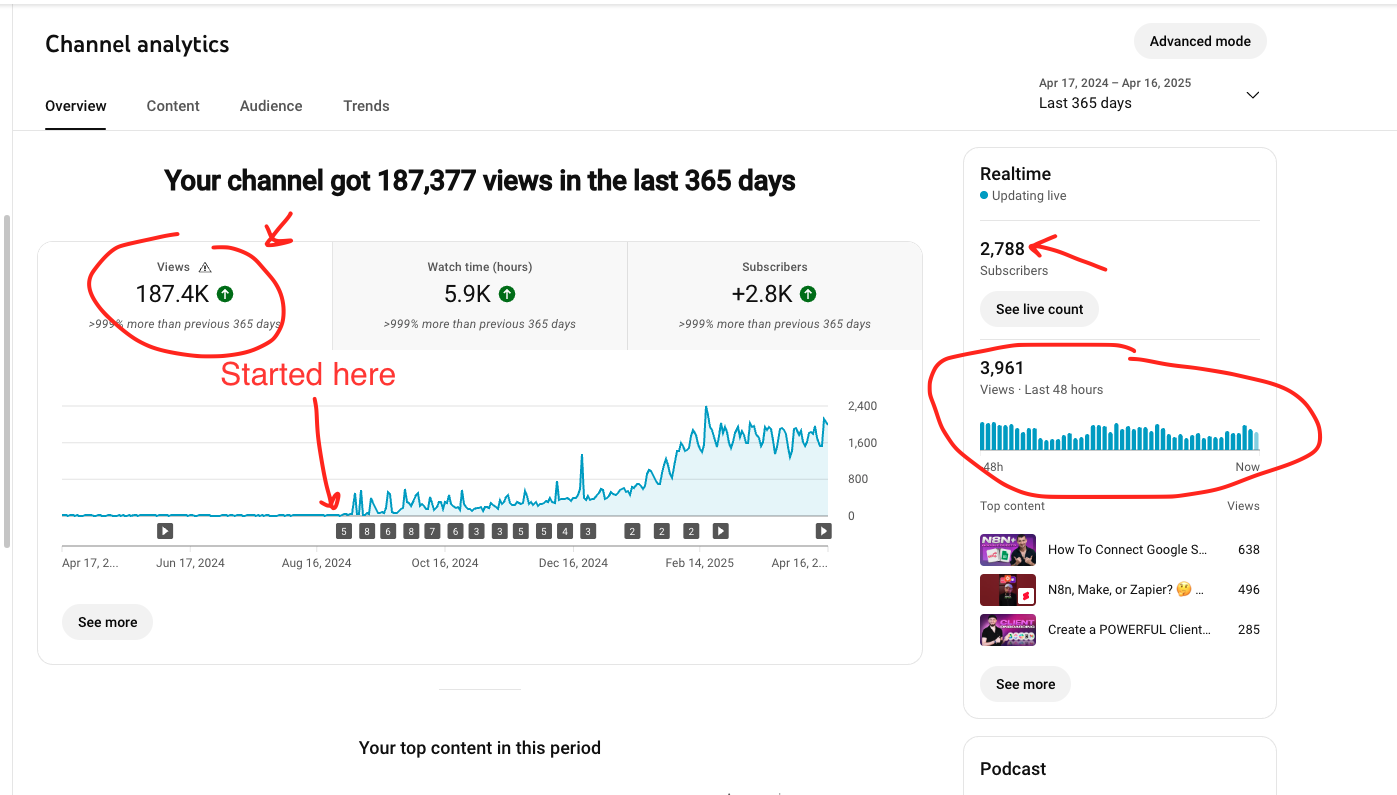
Task: Expand the Last 365 days date range dropdown
Action: pos(1253,94)
